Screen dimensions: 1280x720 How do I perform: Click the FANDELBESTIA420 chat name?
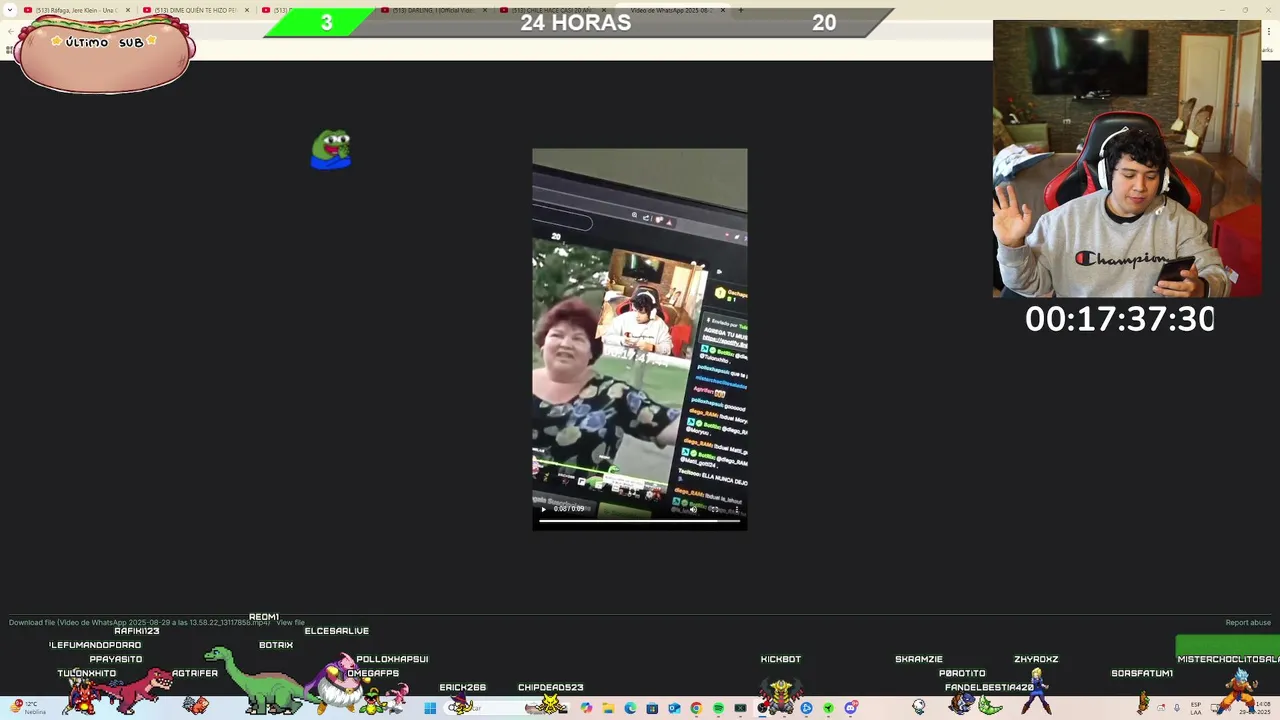pyautogui.click(x=989, y=687)
